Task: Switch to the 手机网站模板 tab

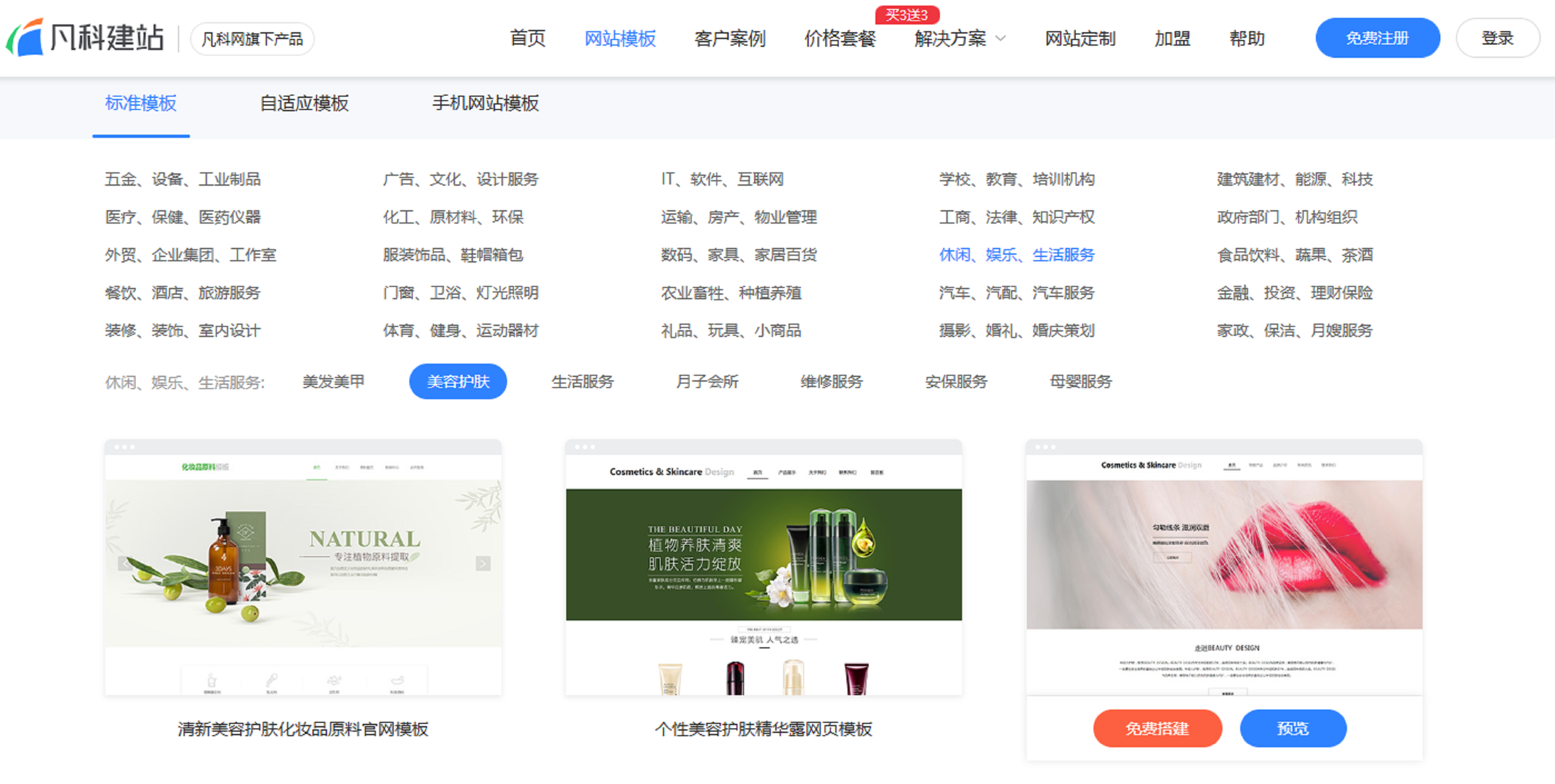Action: click(485, 103)
